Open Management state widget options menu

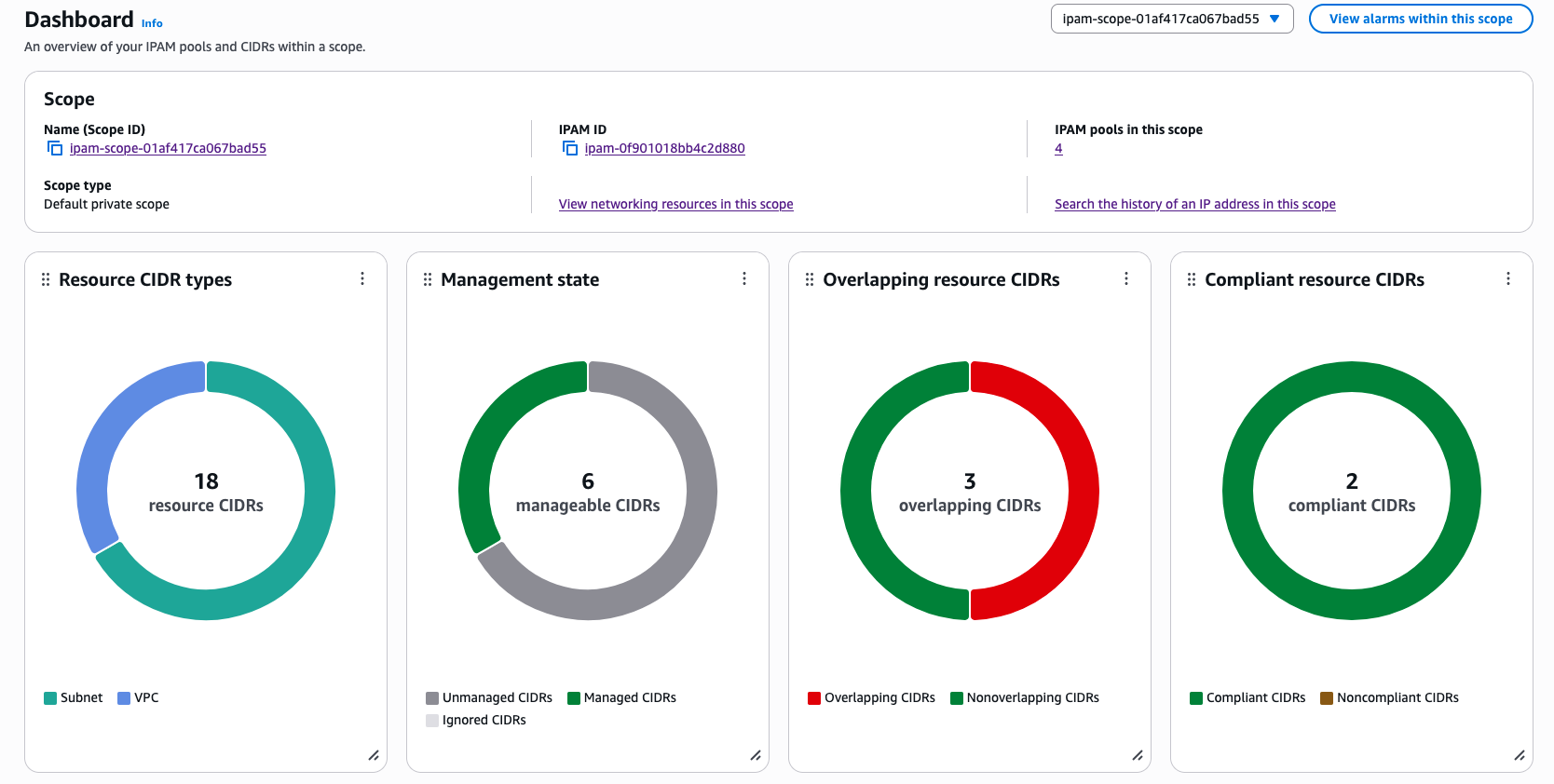pyautogui.click(x=744, y=279)
